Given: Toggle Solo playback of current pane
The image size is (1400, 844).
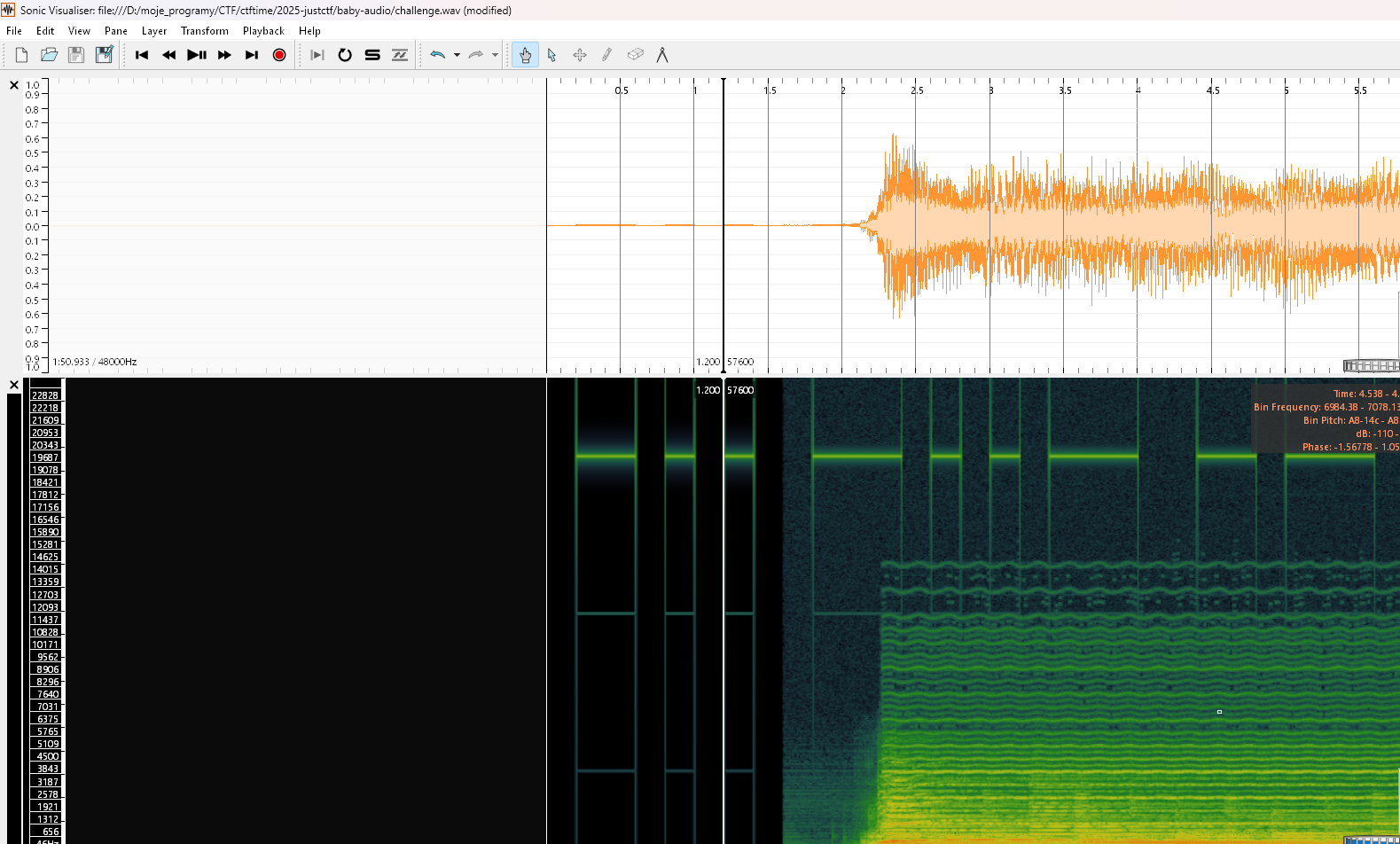Looking at the screenshot, I should [372, 55].
